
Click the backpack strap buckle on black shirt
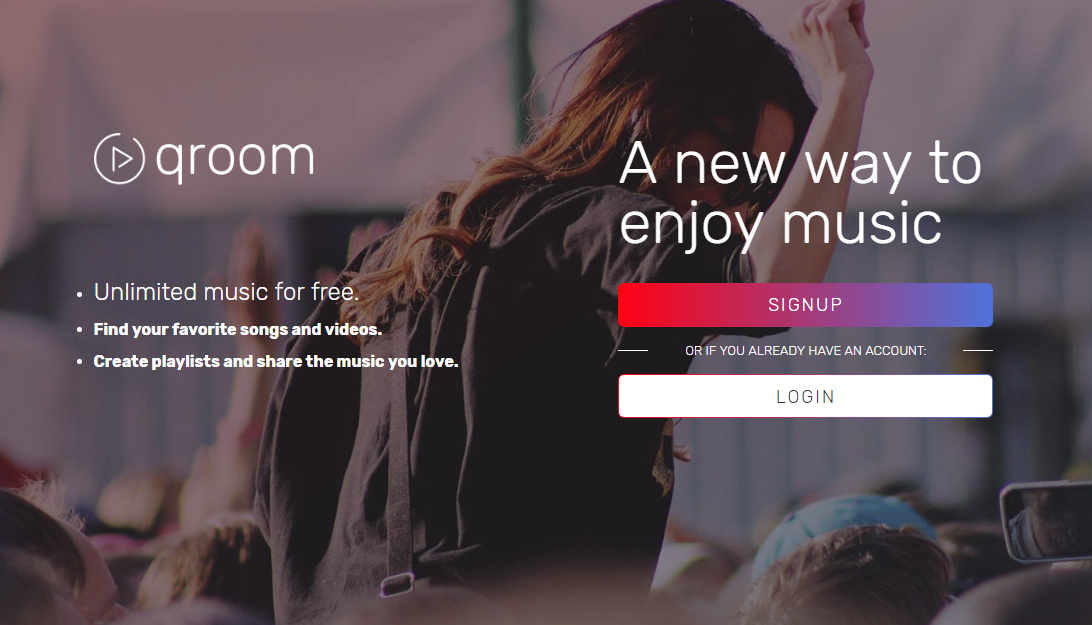(397, 583)
